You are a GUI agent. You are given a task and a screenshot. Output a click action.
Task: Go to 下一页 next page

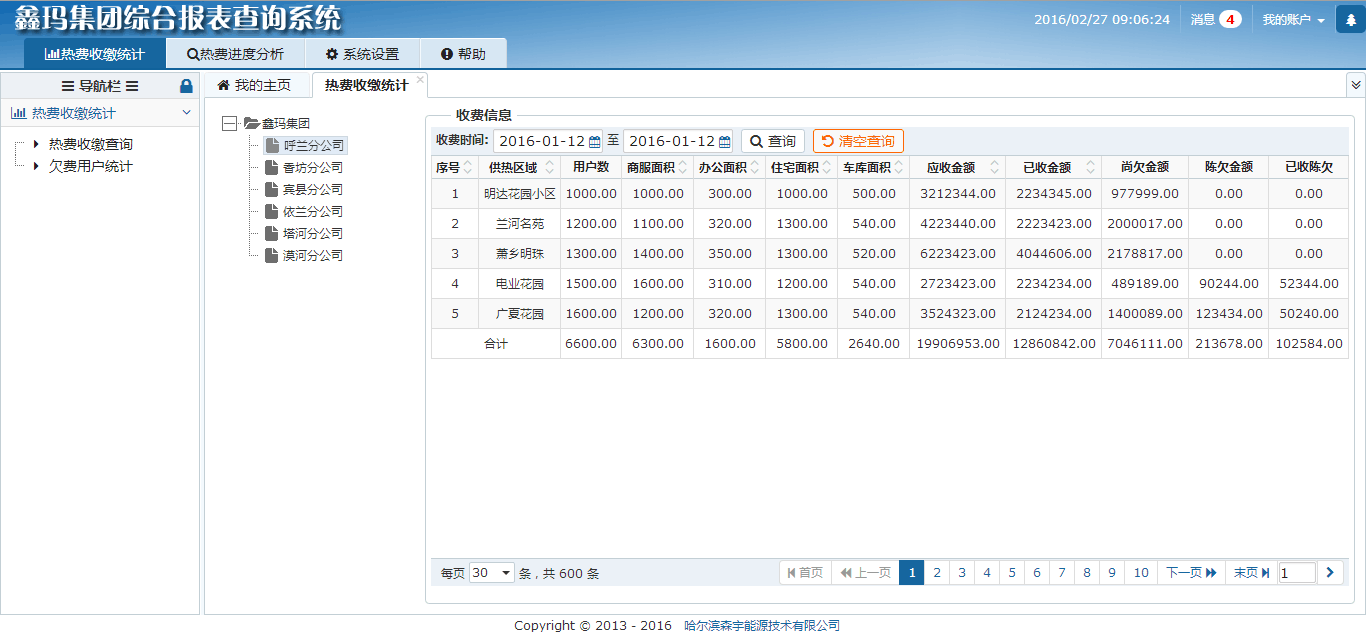coord(1191,573)
